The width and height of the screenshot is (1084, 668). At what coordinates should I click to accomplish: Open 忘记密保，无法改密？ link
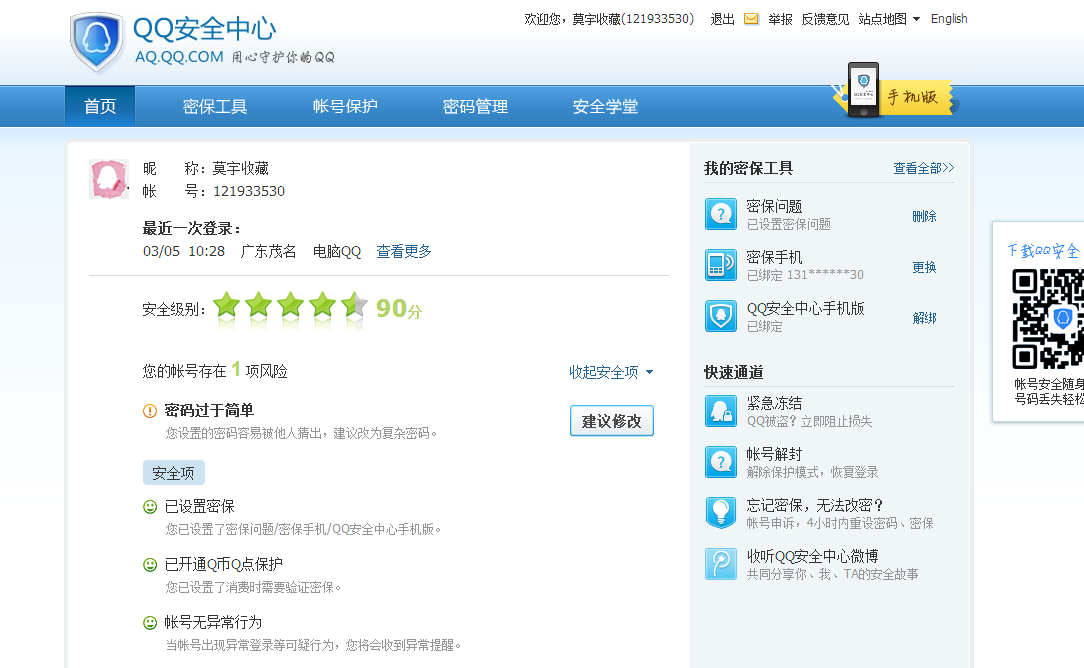coord(815,505)
